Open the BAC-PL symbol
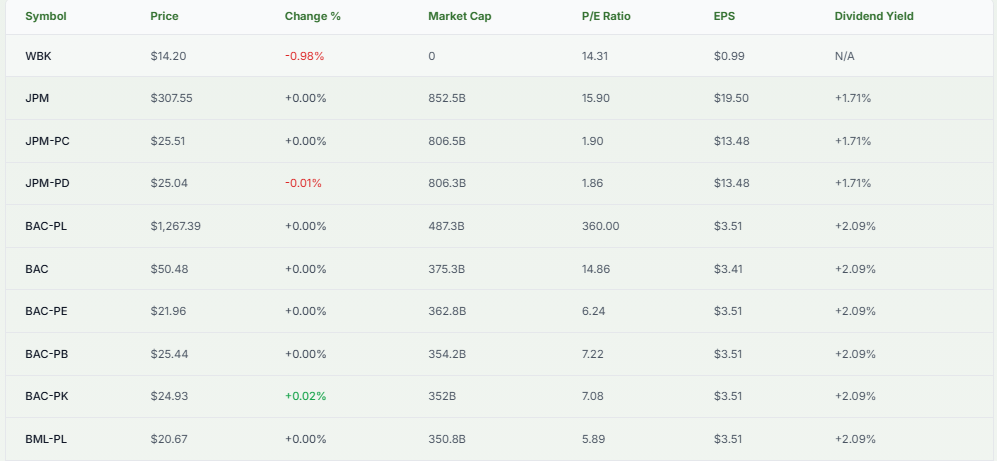 tap(46, 226)
